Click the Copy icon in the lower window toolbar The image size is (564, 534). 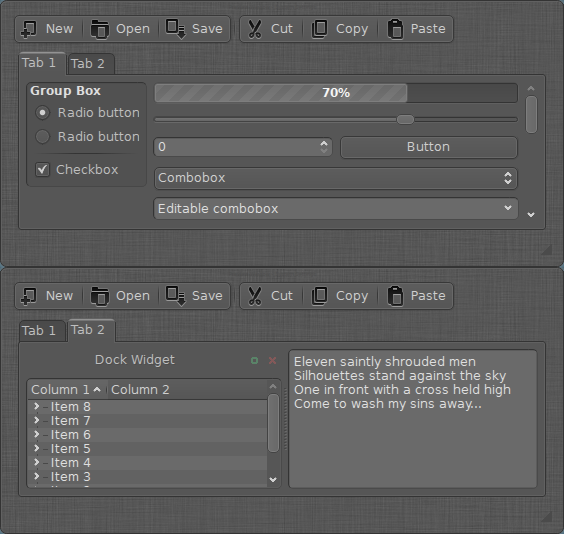[319, 296]
